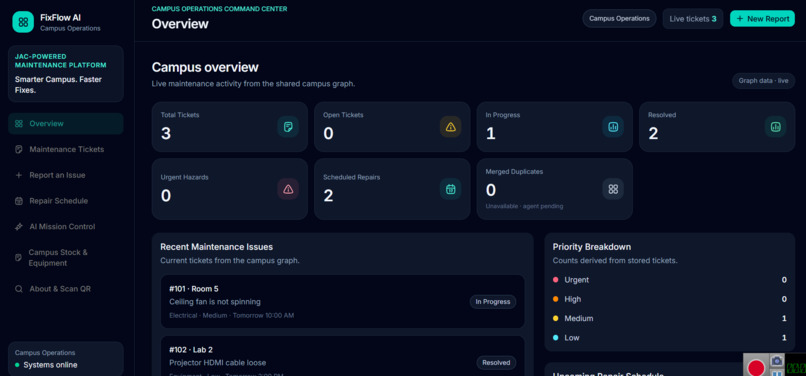Viewport: 806px width, 376px height.
Task: Click the sparkle icon beside AI Mission Control
Action: pos(19,226)
